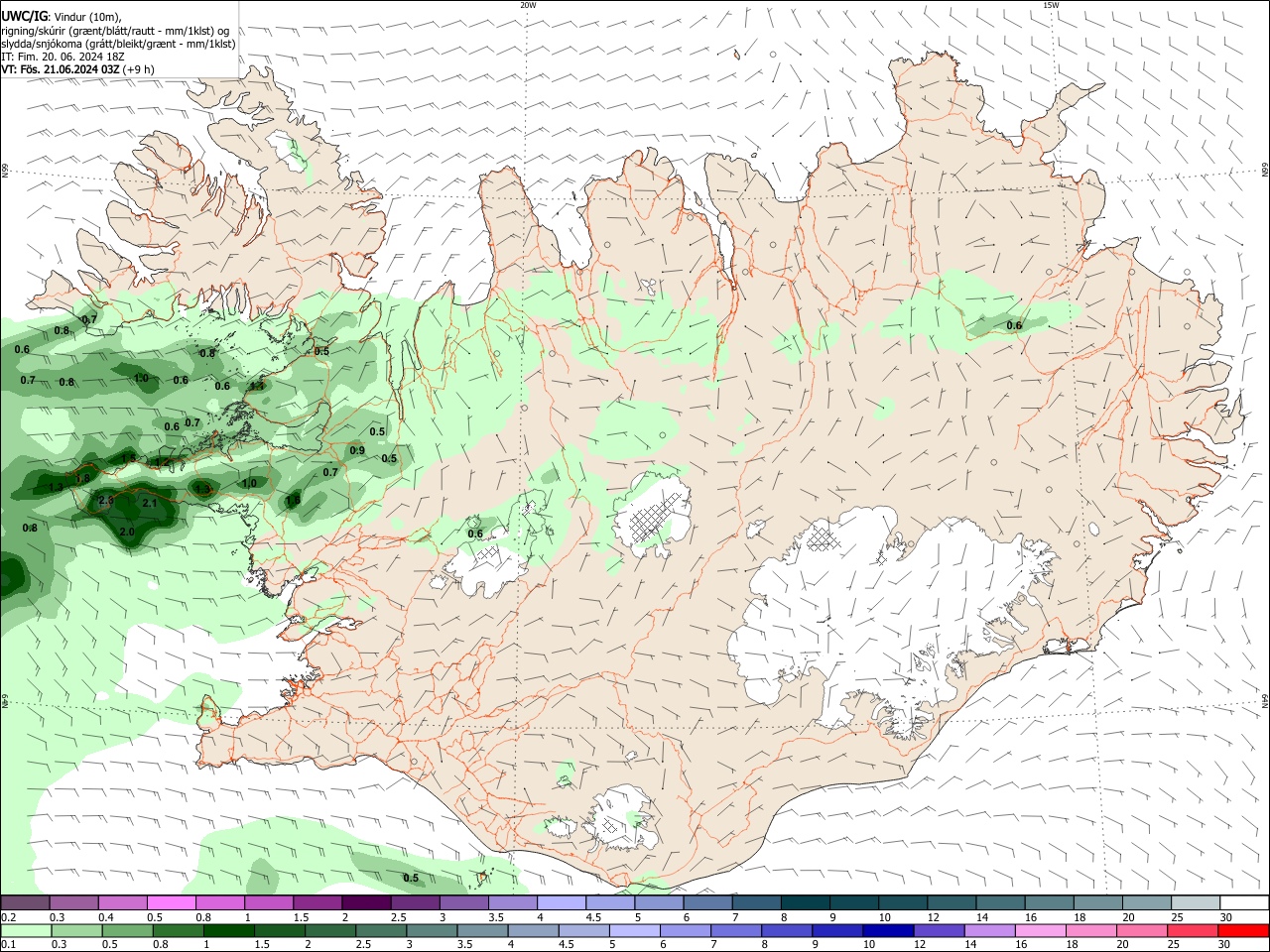Image resolution: width=1270 pixels, height=952 pixels.
Task: Click the 66N latitude label on right edge
Action: pos(1265,170)
